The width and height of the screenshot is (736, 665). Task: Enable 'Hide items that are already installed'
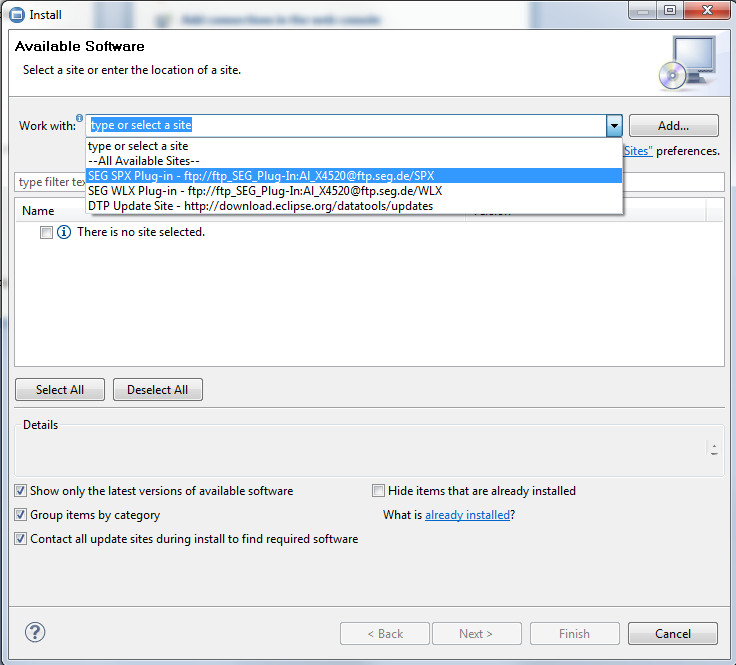[x=378, y=491]
